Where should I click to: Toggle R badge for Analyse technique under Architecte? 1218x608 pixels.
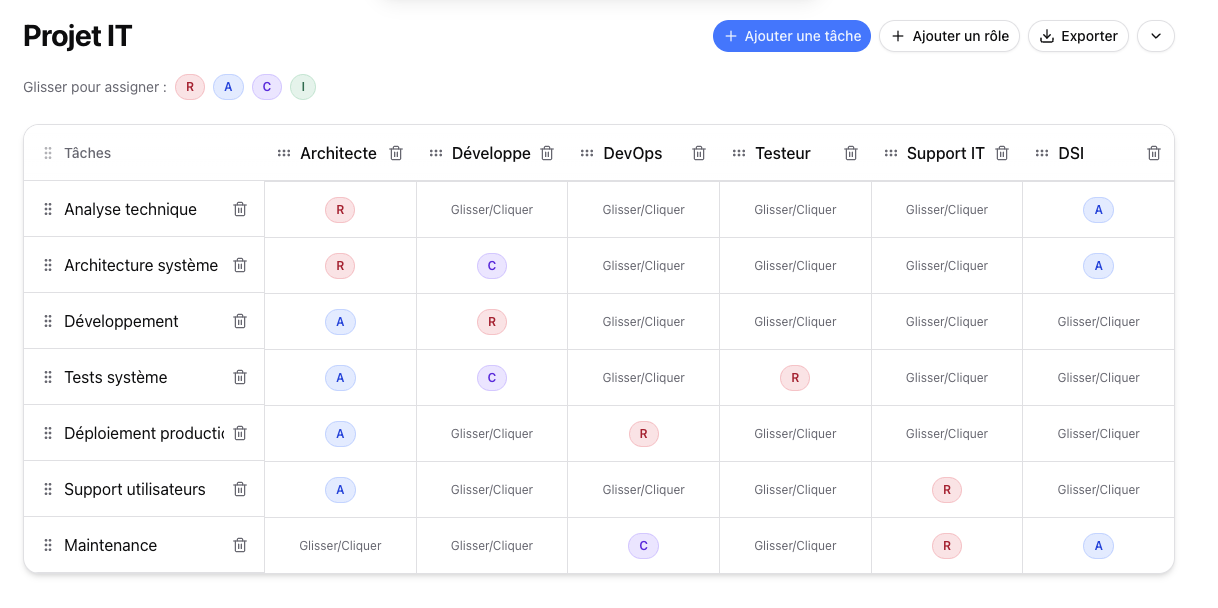pos(340,209)
